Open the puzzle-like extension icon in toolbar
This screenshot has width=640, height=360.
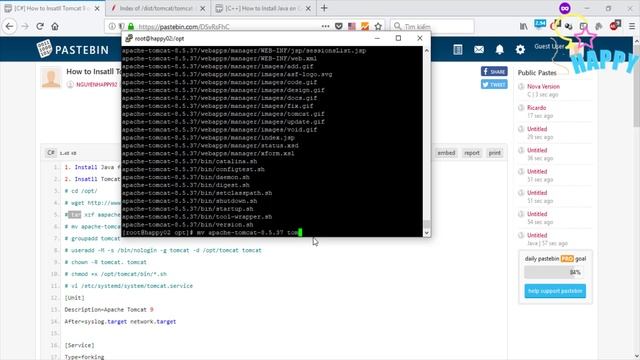coord(599,27)
